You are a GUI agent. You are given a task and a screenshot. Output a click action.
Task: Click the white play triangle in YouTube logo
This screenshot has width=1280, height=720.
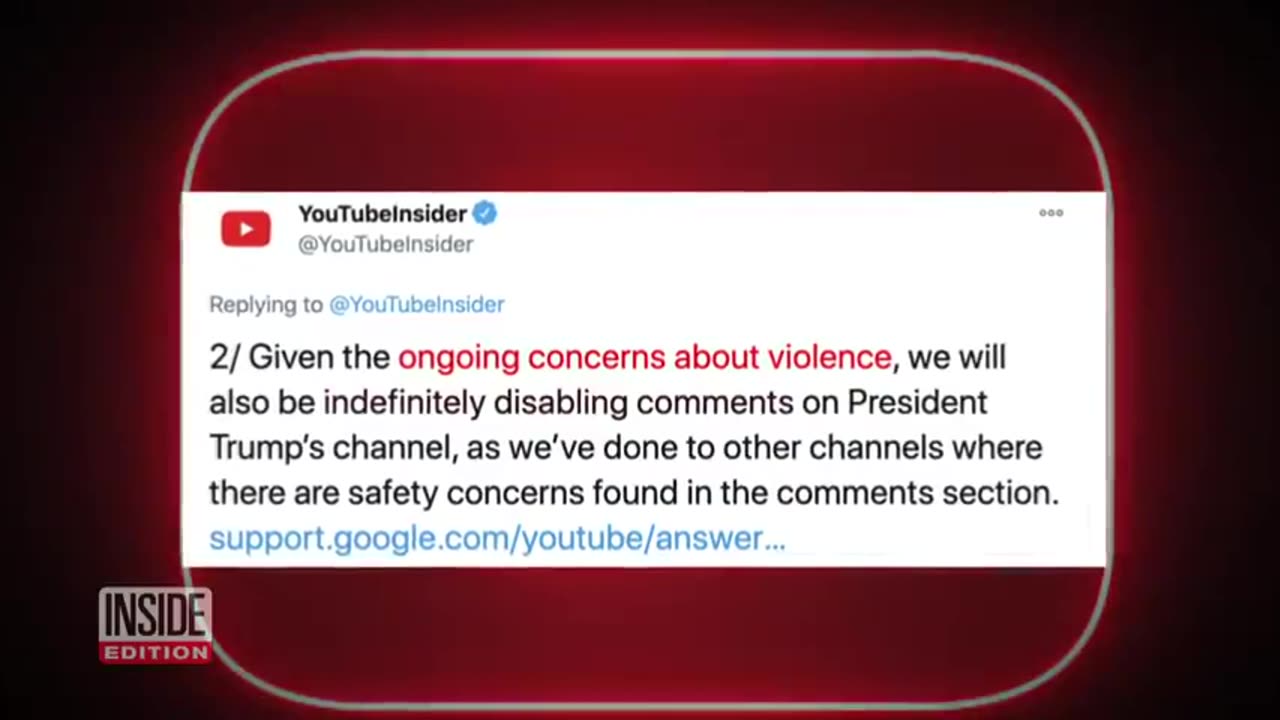pos(247,229)
